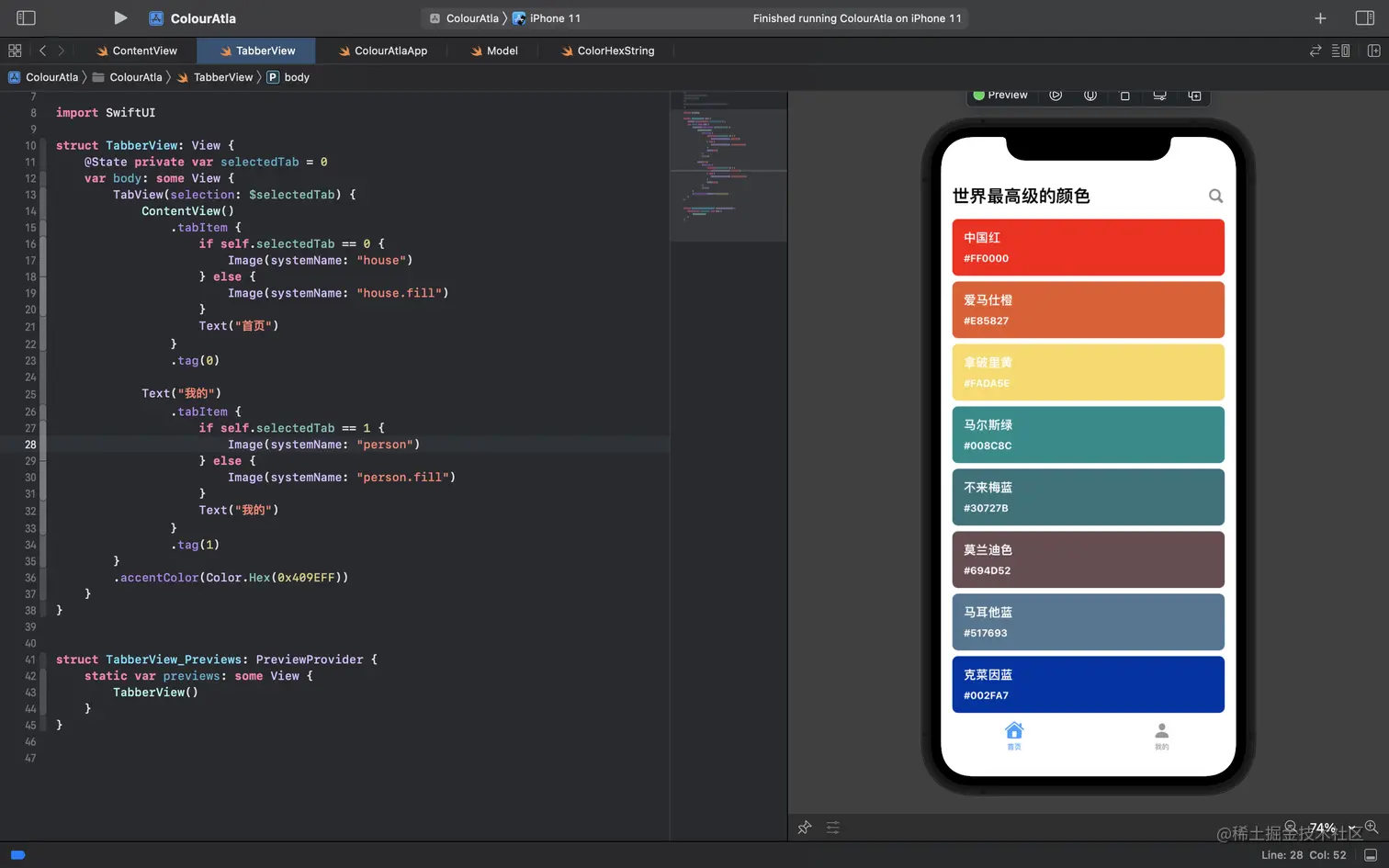Image resolution: width=1389 pixels, height=868 pixels.
Task: Select the person 我的 tab in preview
Action: (1161, 736)
